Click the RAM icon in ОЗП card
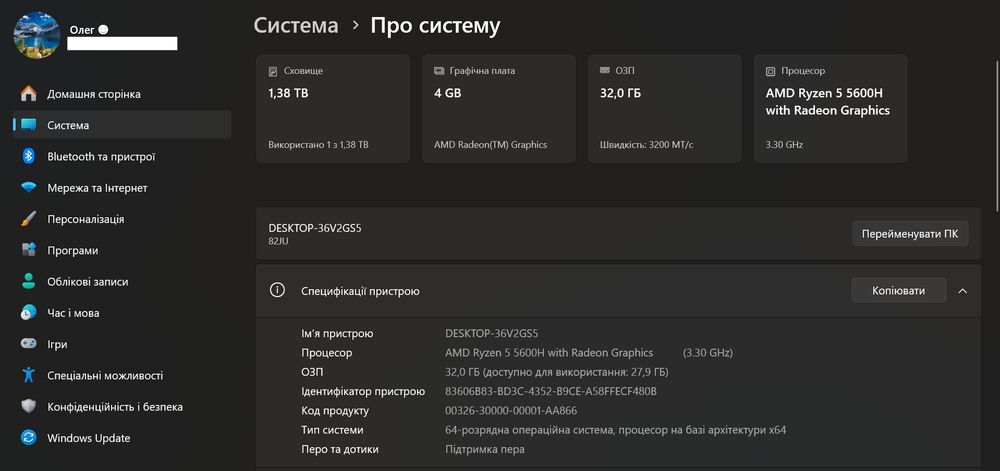The image size is (1000, 471). (605, 71)
